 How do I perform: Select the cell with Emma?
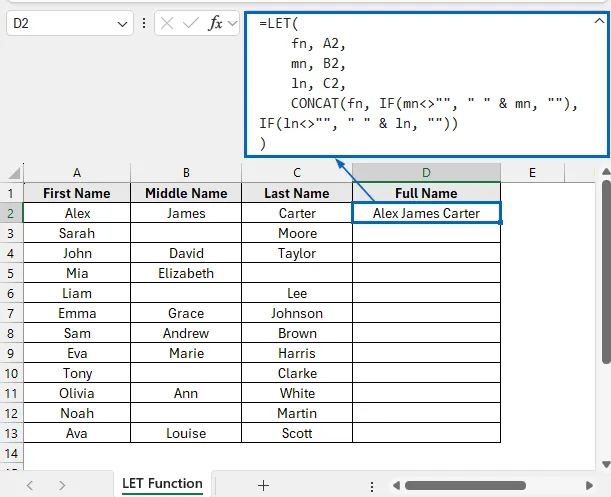(x=77, y=313)
